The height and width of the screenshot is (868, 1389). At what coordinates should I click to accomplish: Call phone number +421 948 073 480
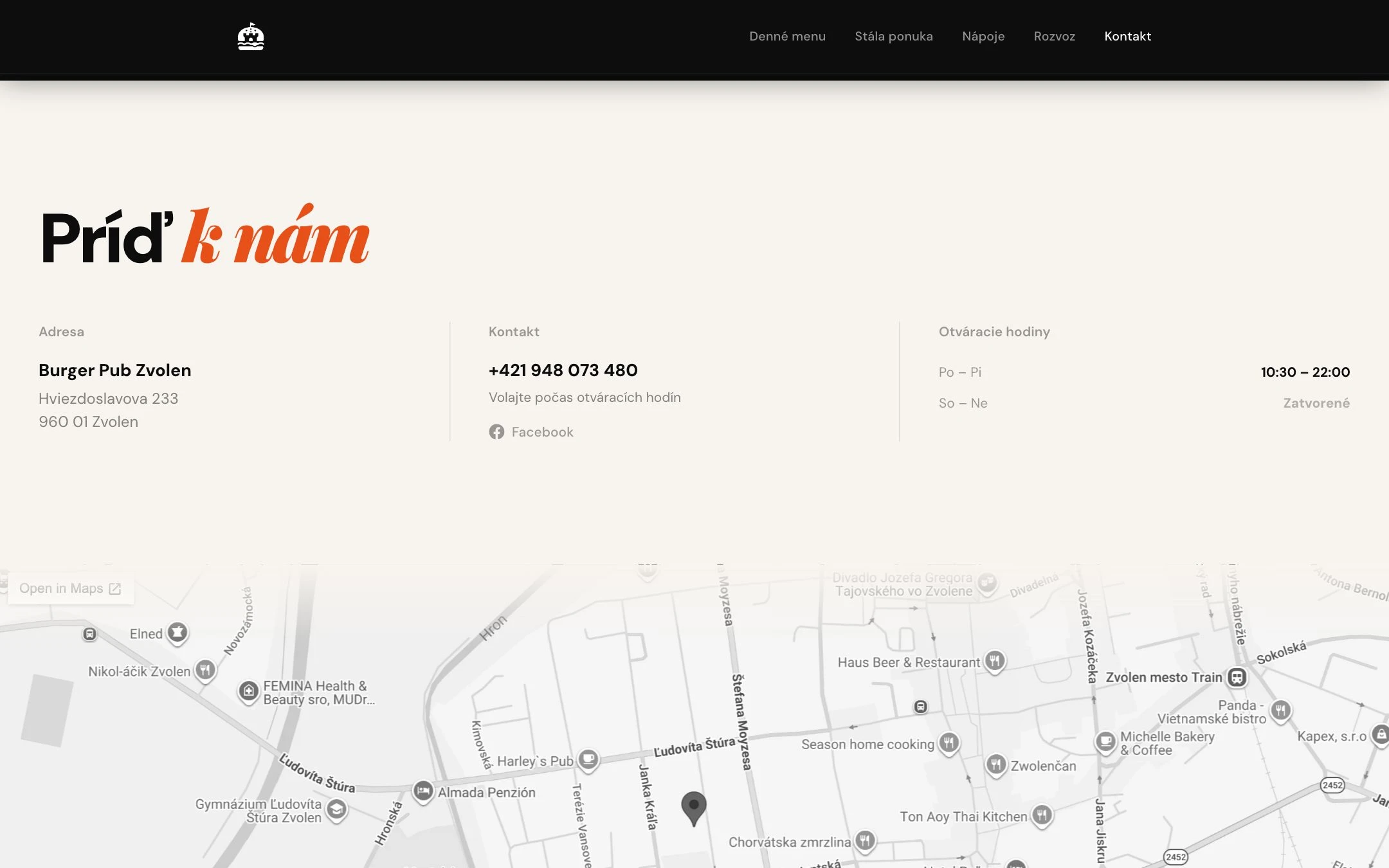pyautogui.click(x=563, y=370)
